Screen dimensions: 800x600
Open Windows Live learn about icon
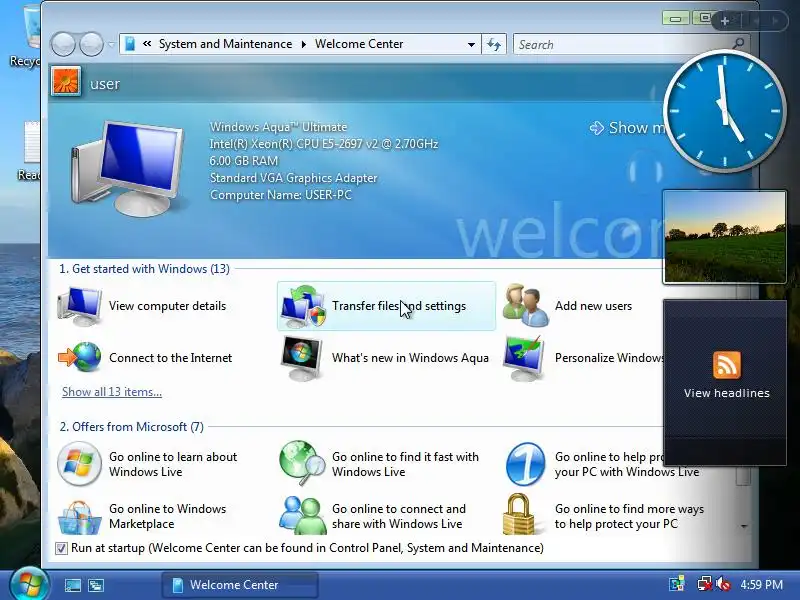pyautogui.click(x=79, y=464)
